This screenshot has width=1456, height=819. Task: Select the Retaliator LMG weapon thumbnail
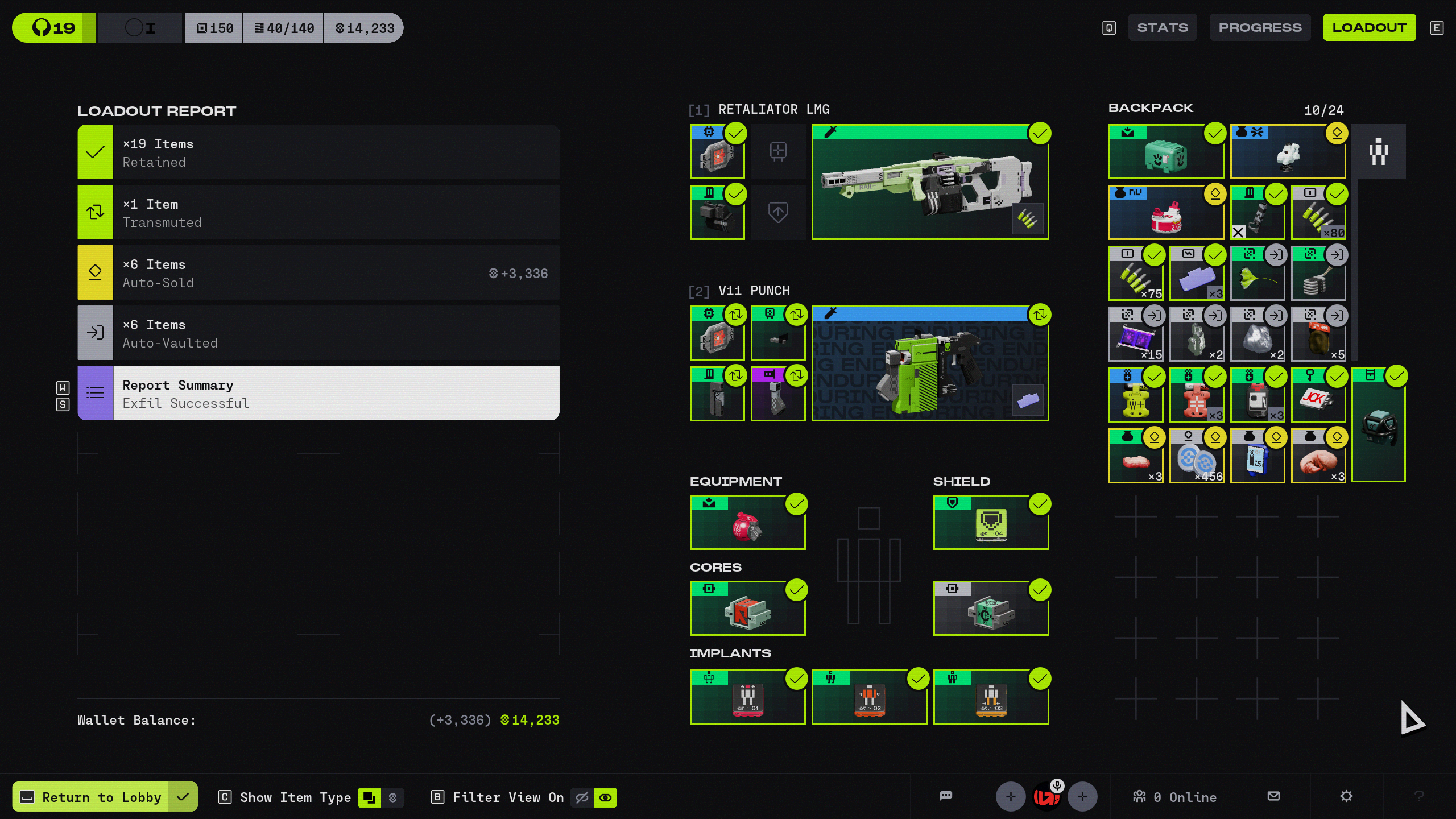coord(930,182)
